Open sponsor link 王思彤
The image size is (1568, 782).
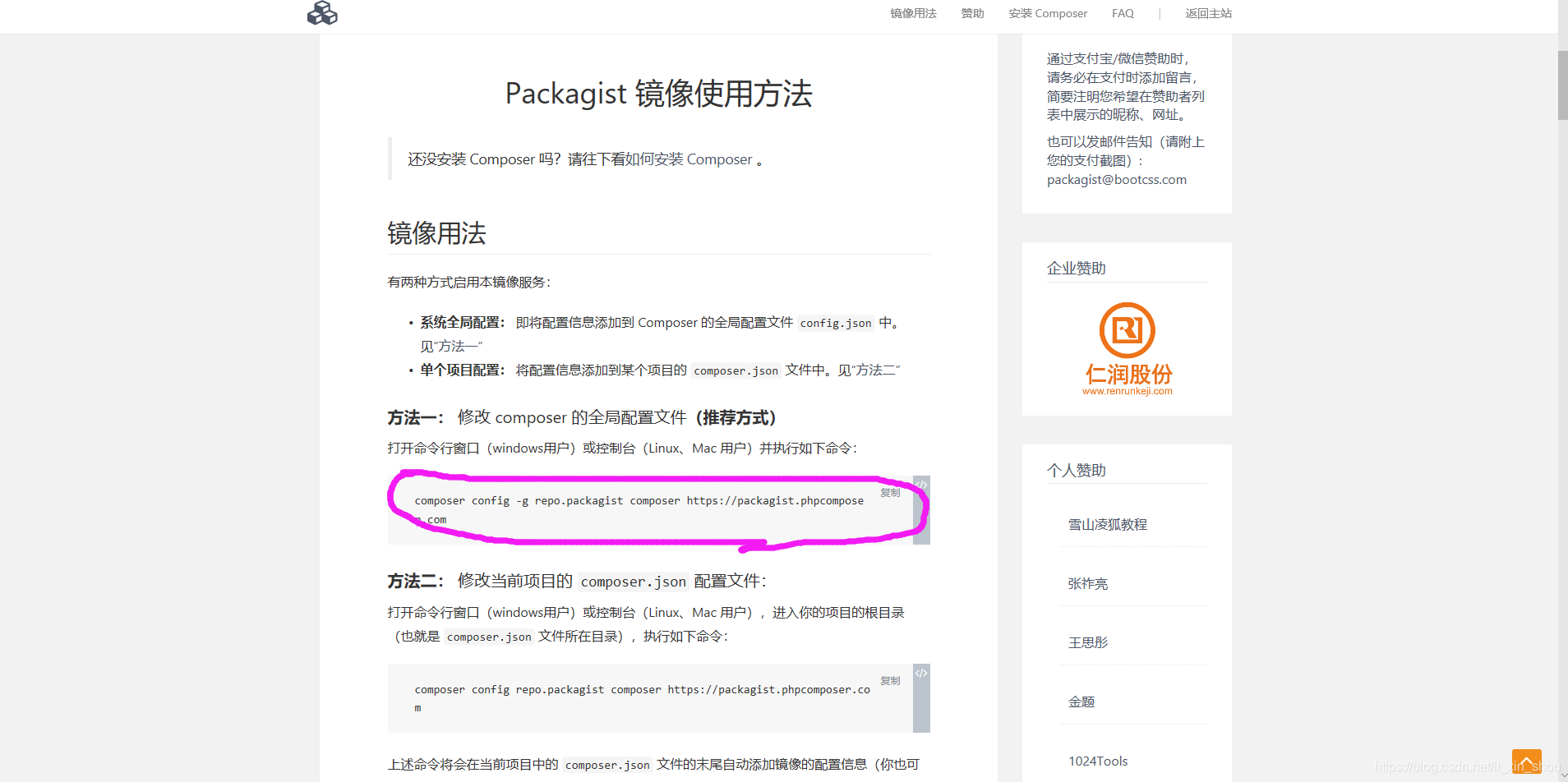(x=1087, y=642)
